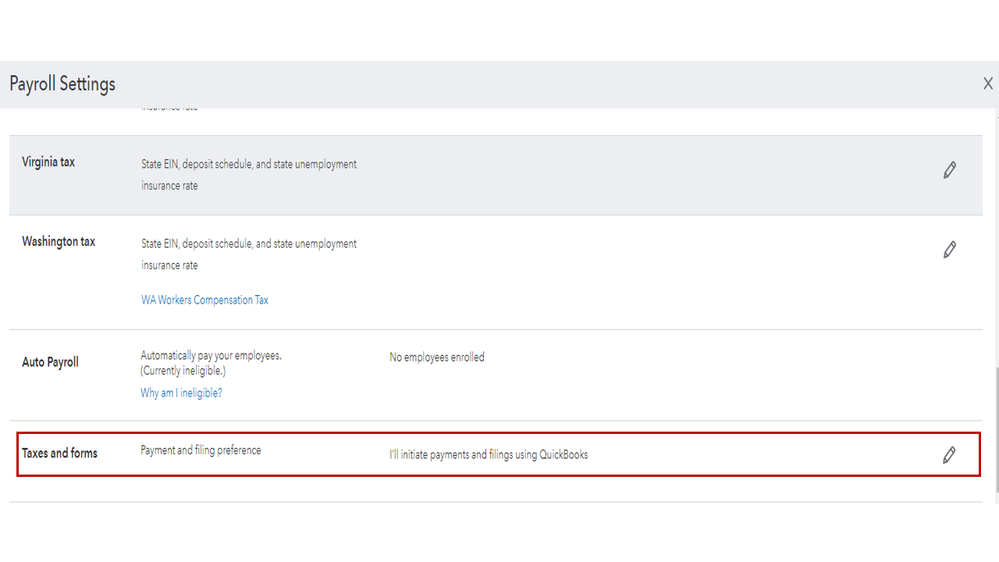
Task: Open WA Workers Compensation Tax link
Action: (x=205, y=300)
